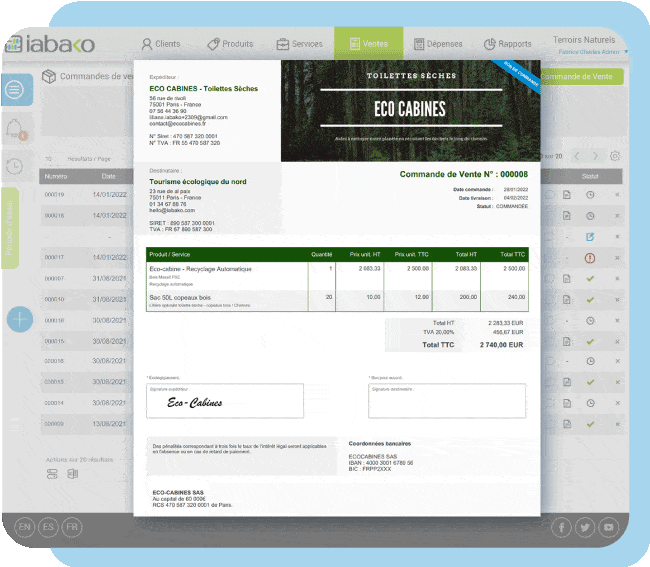650x567 pixels.
Task: Select order number 000107 in list
Action: (x=54, y=279)
